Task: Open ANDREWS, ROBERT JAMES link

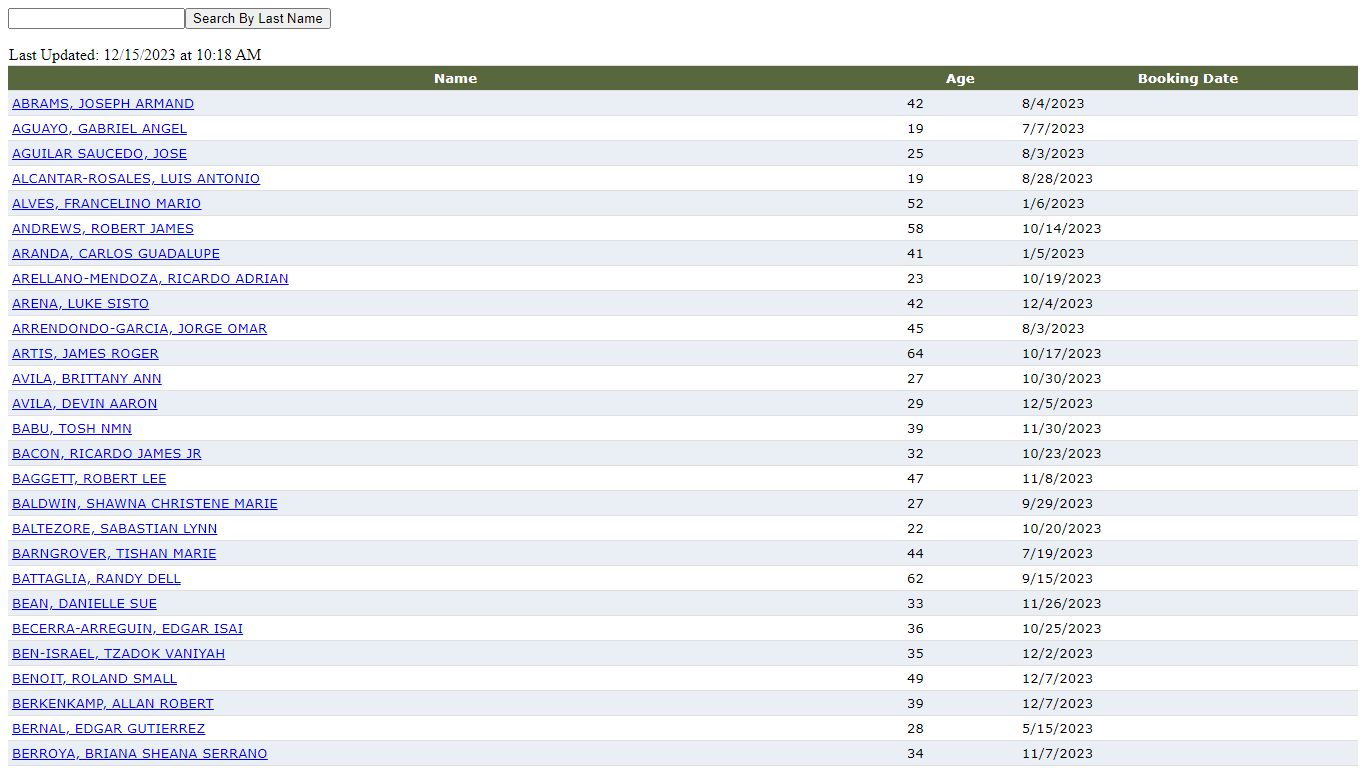Action: pos(103,229)
